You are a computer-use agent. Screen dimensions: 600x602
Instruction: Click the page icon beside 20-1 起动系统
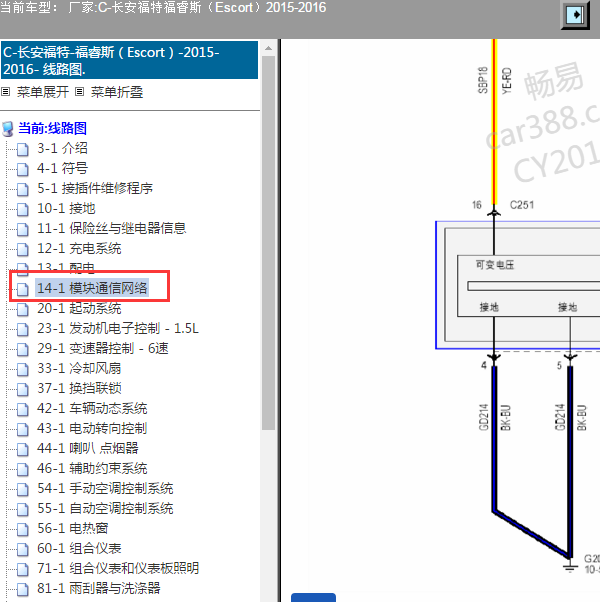(23, 309)
